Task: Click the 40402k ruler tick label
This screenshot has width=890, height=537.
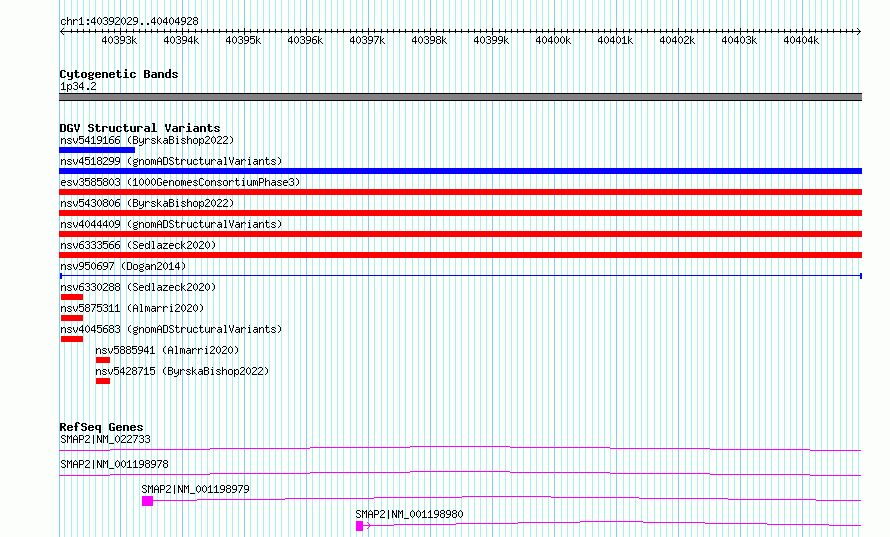Action: [677, 40]
